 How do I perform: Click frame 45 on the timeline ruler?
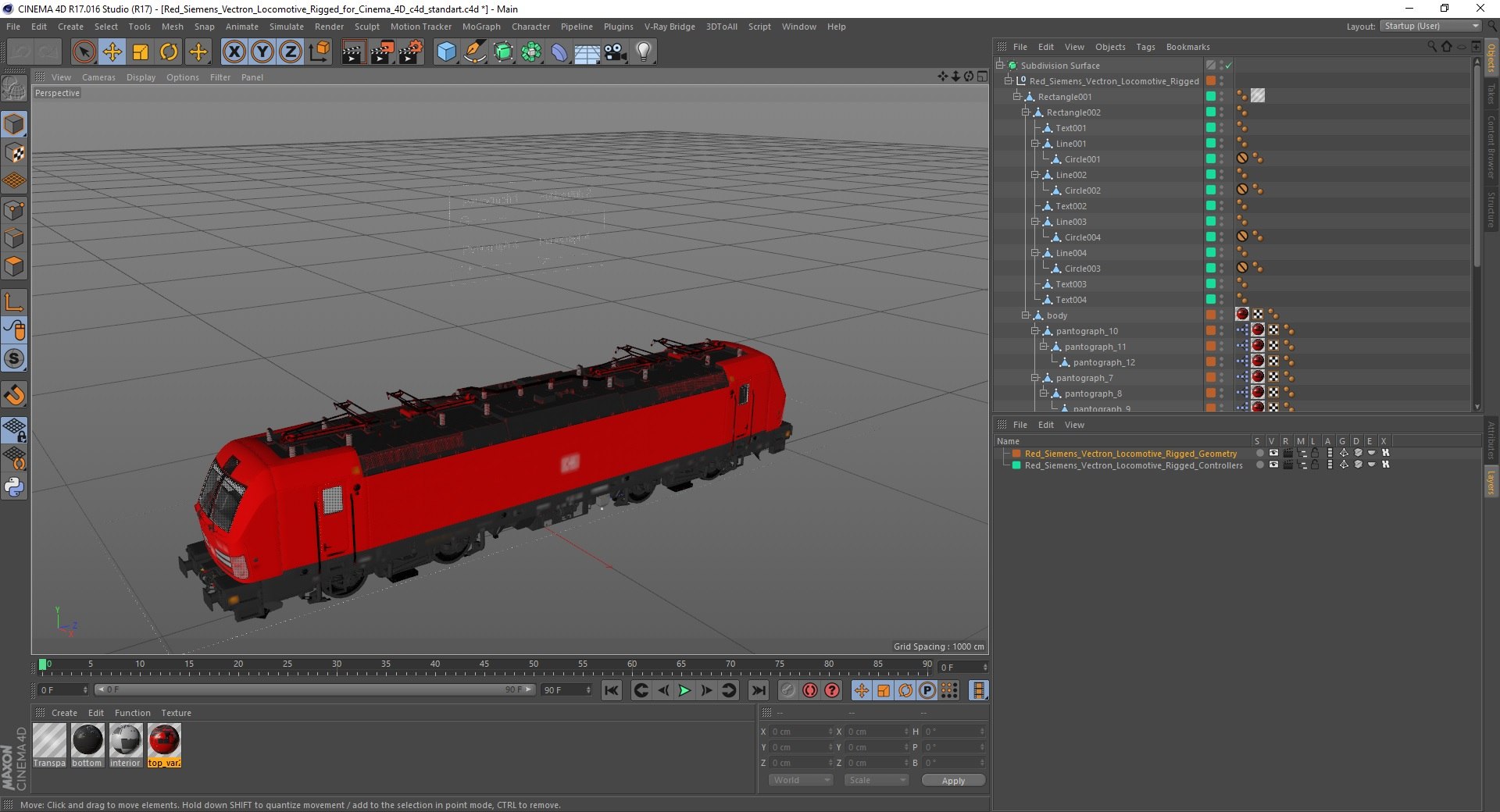click(x=484, y=666)
